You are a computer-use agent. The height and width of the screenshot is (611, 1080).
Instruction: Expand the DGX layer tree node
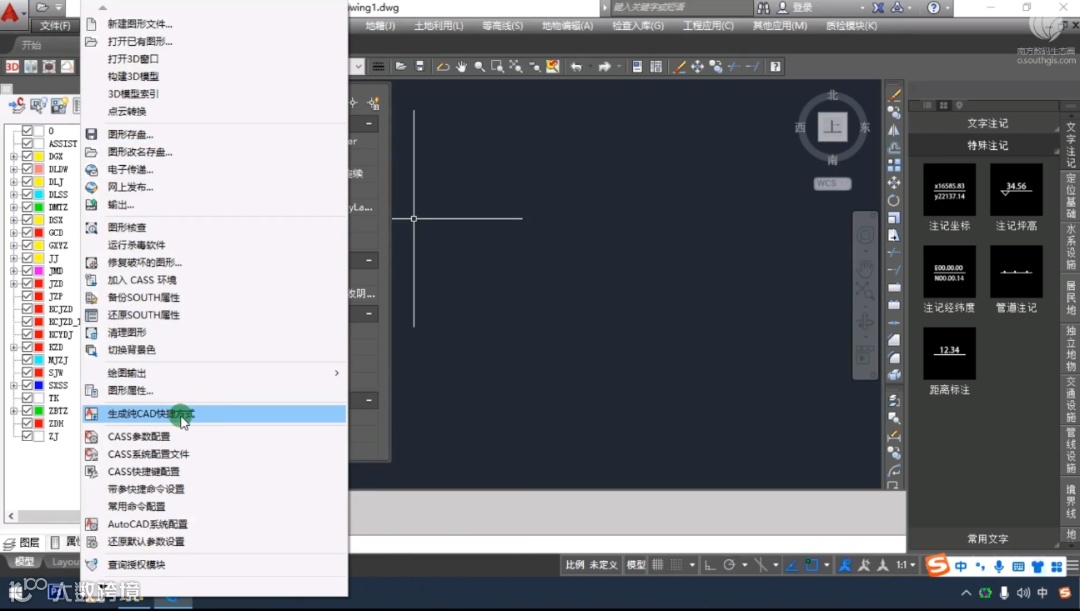click(x=14, y=156)
